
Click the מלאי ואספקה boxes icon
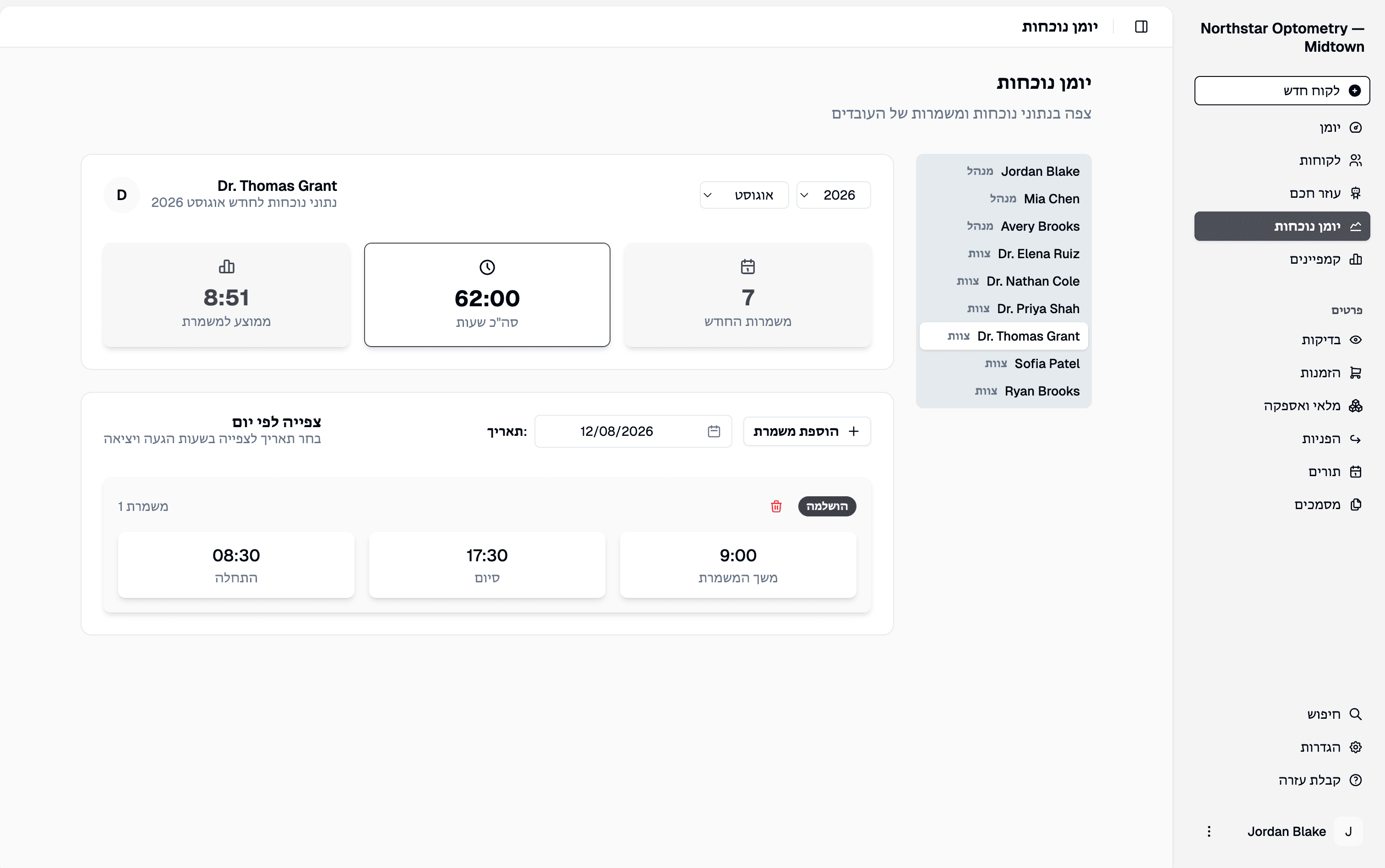click(1355, 406)
